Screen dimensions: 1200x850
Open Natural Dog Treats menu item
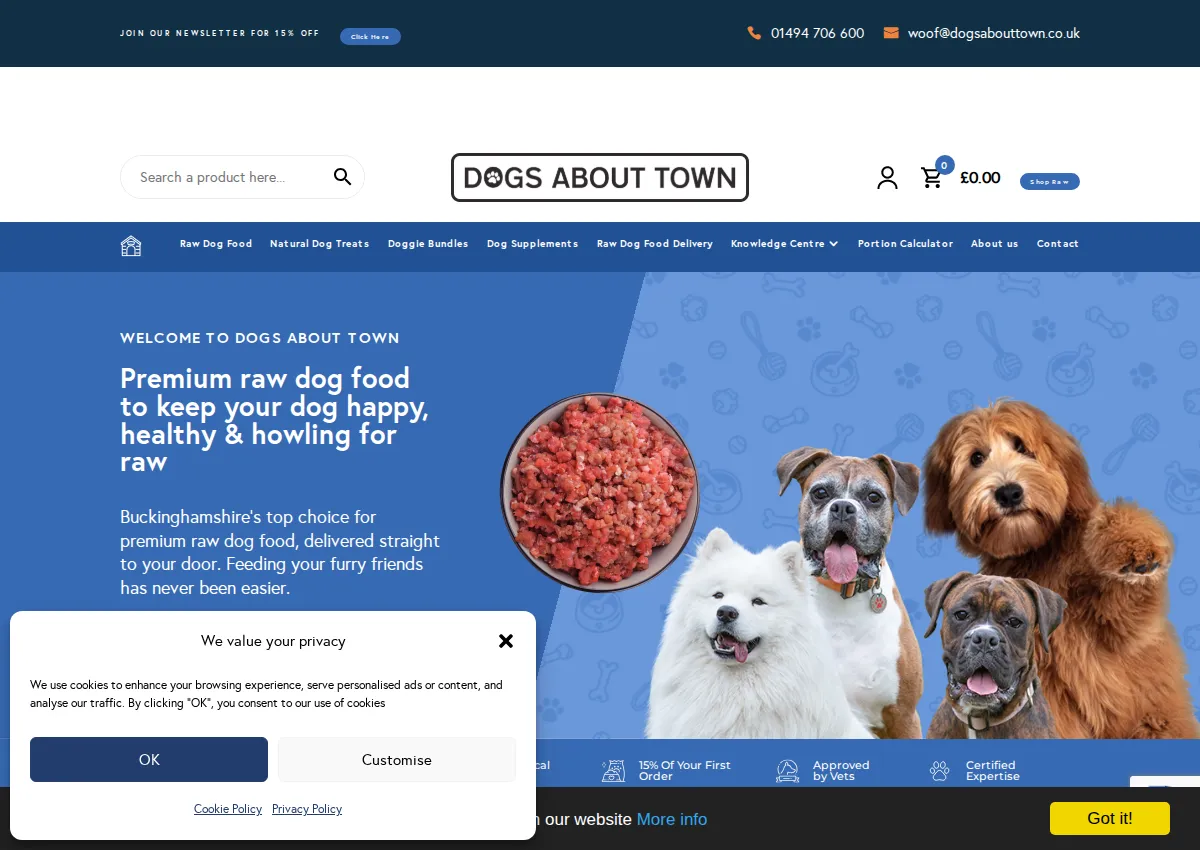pyautogui.click(x=319, y=244)
